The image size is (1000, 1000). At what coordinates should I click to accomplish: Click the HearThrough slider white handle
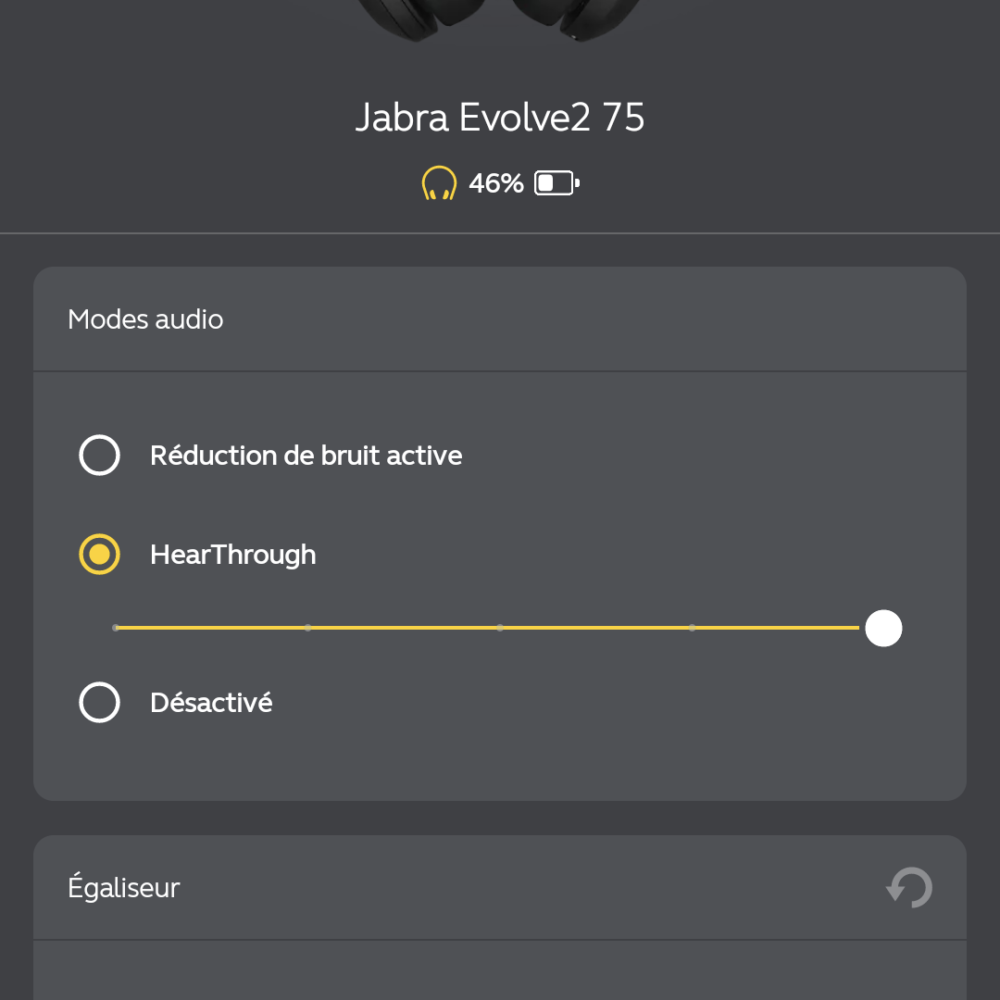coord(883,628)
